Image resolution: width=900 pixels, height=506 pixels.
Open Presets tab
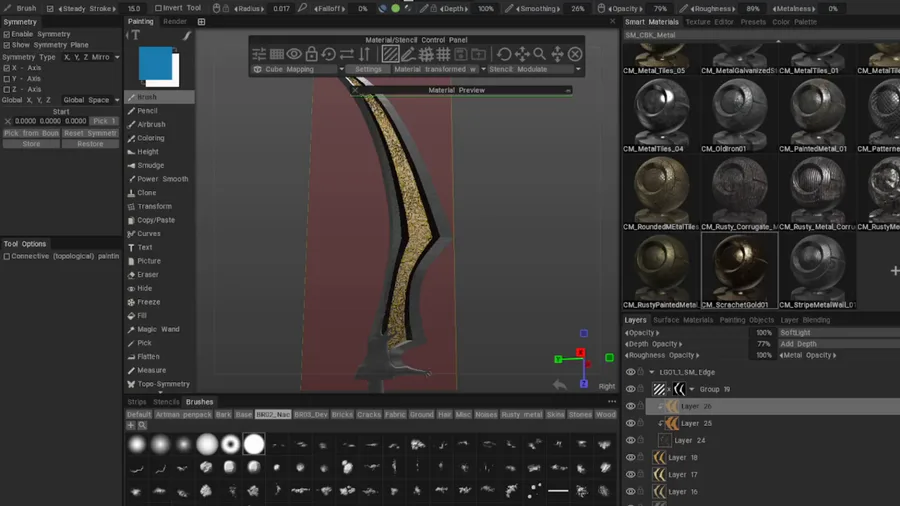[x=753, y=22]
